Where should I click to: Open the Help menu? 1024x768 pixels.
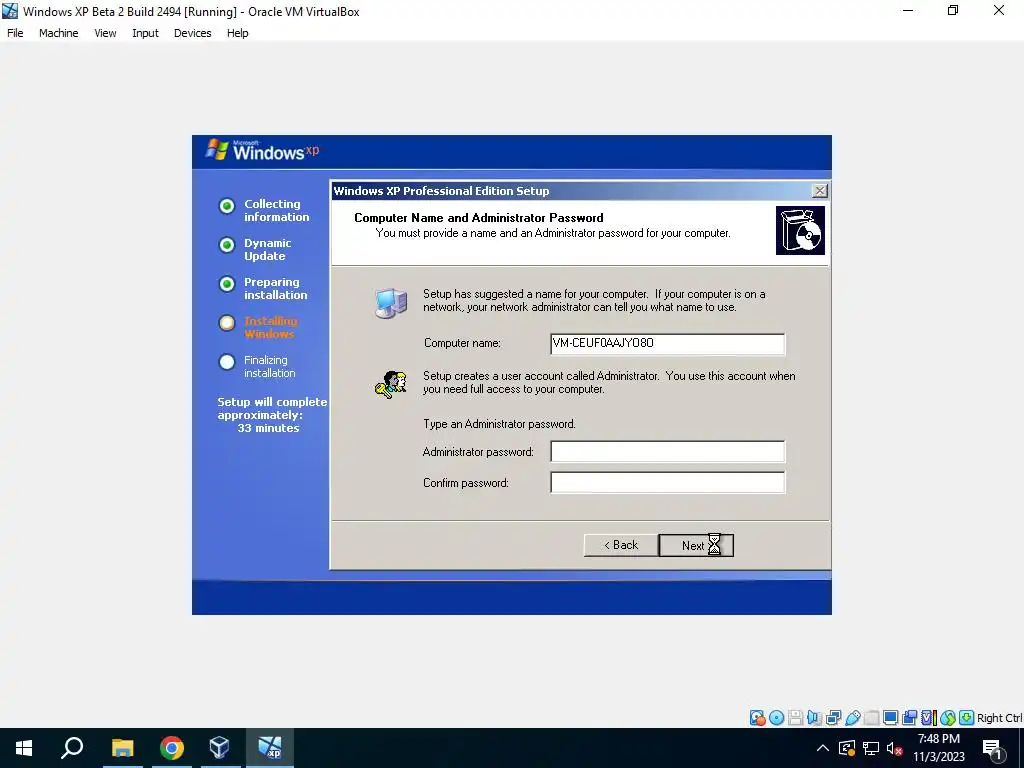(238, 33)
